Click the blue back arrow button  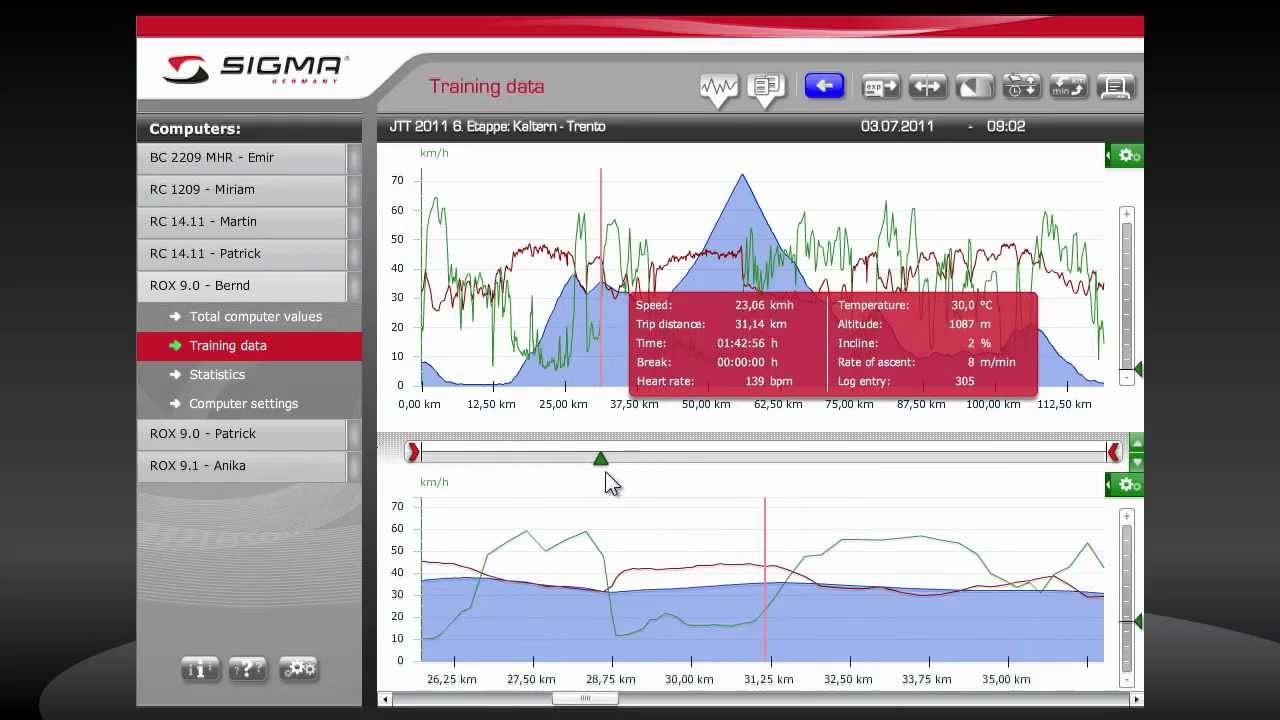click(824, 86)
